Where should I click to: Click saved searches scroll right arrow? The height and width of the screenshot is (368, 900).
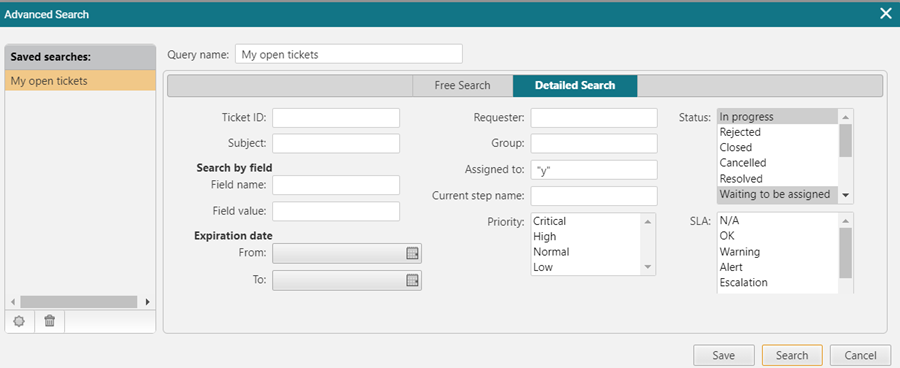coord(148,301)
